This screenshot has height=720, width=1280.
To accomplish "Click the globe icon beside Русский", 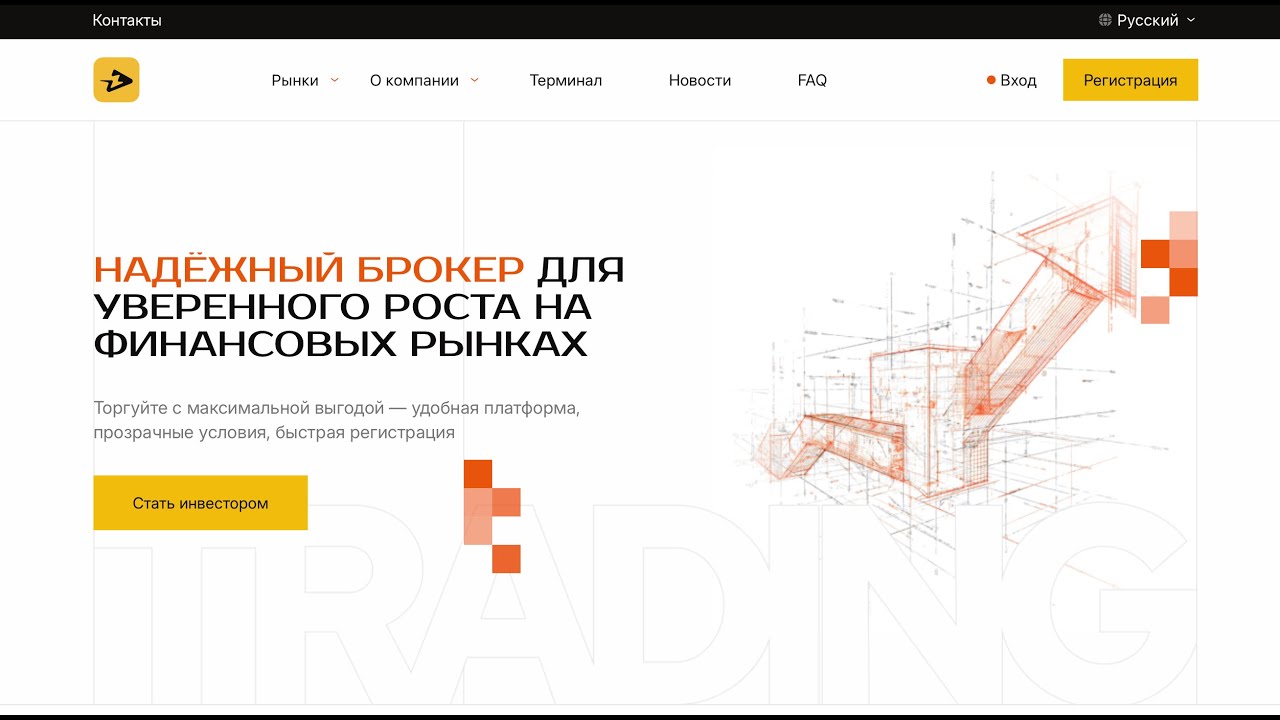I will [x=1105, y=20].
